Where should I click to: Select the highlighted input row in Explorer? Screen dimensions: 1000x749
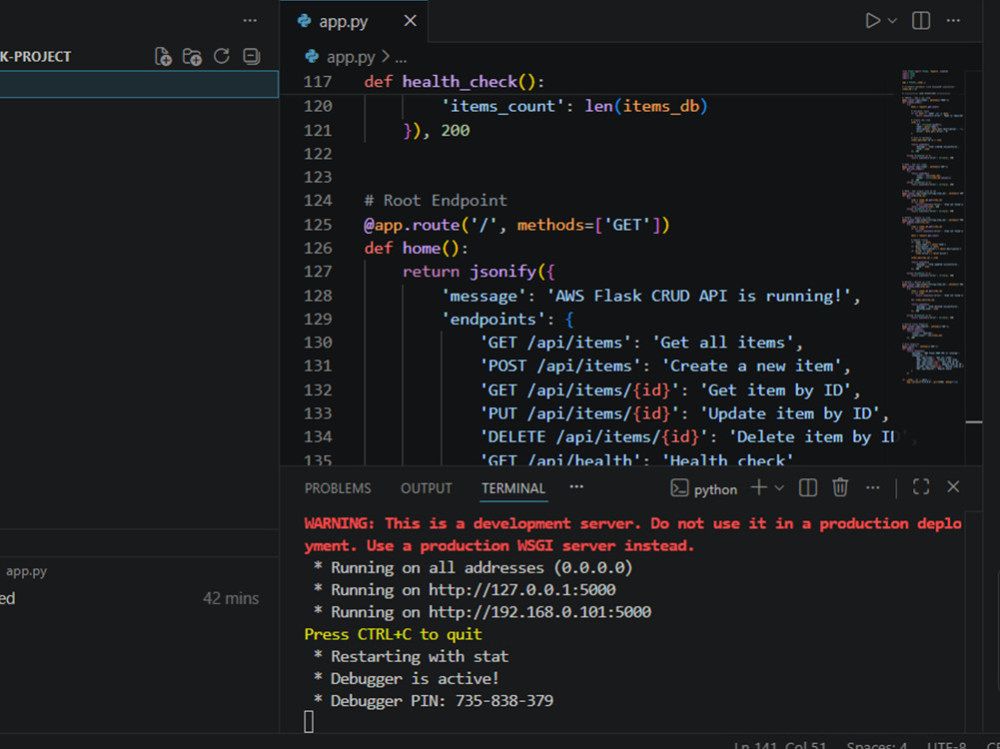point(139,84)
